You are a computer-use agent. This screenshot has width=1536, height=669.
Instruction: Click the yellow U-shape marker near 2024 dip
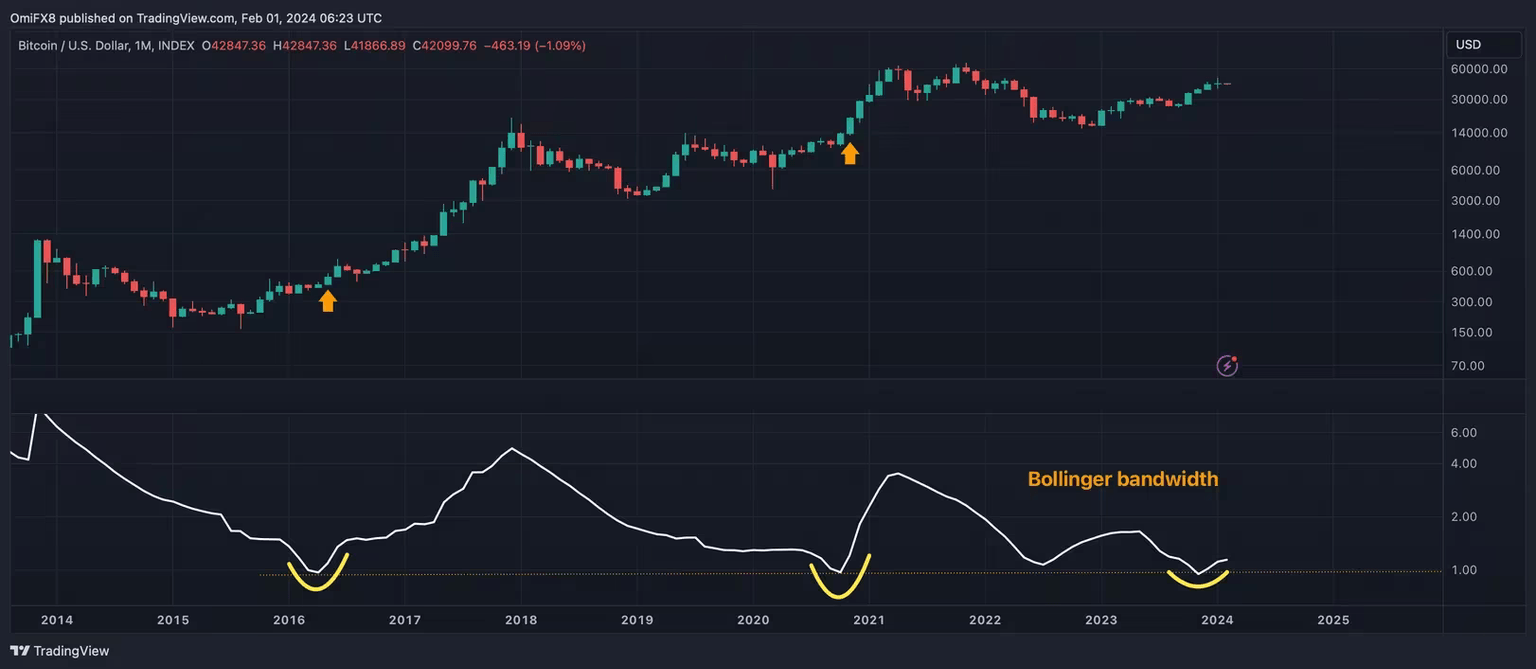[1197, 578]
